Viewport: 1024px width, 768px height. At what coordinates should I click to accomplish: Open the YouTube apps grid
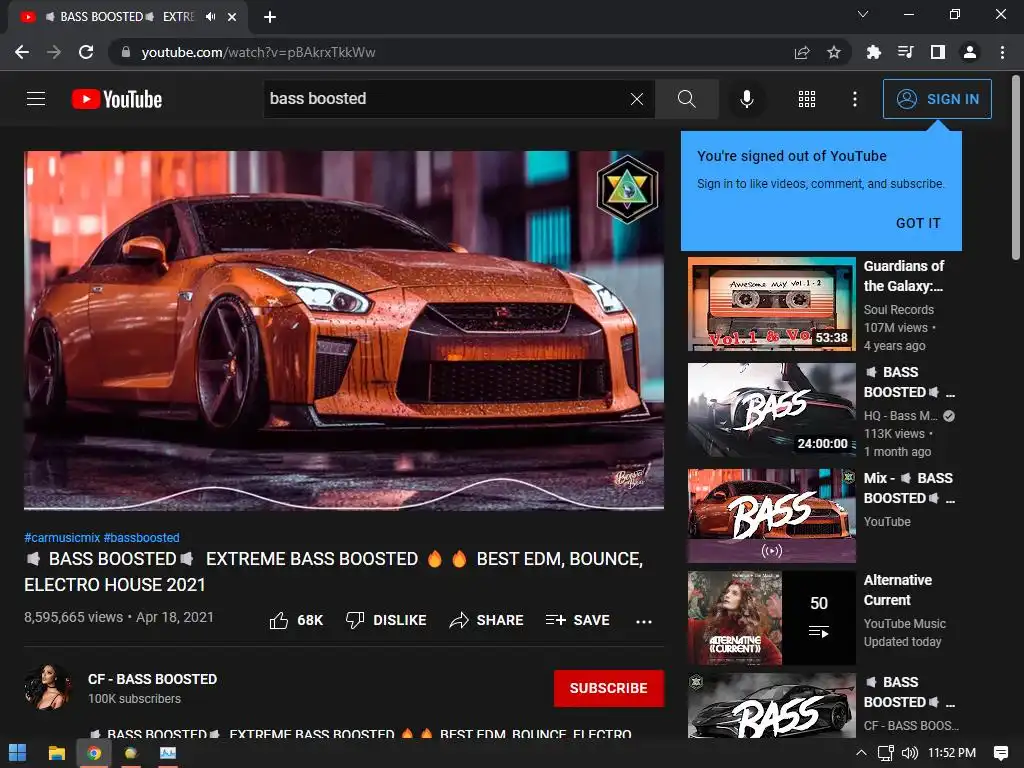click(x=807, y=99)
